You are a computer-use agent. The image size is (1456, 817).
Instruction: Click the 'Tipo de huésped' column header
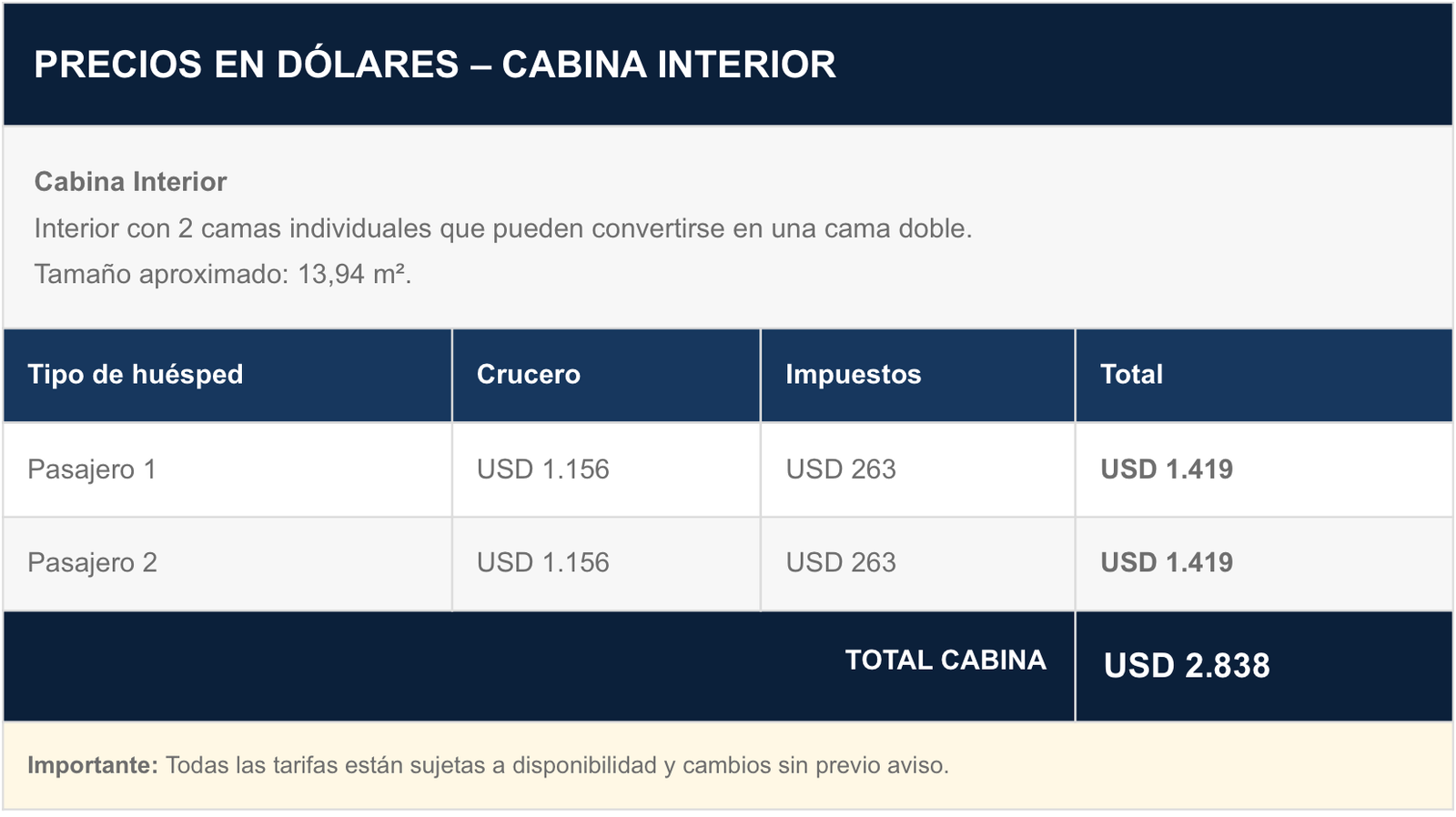tap(136, 375)
